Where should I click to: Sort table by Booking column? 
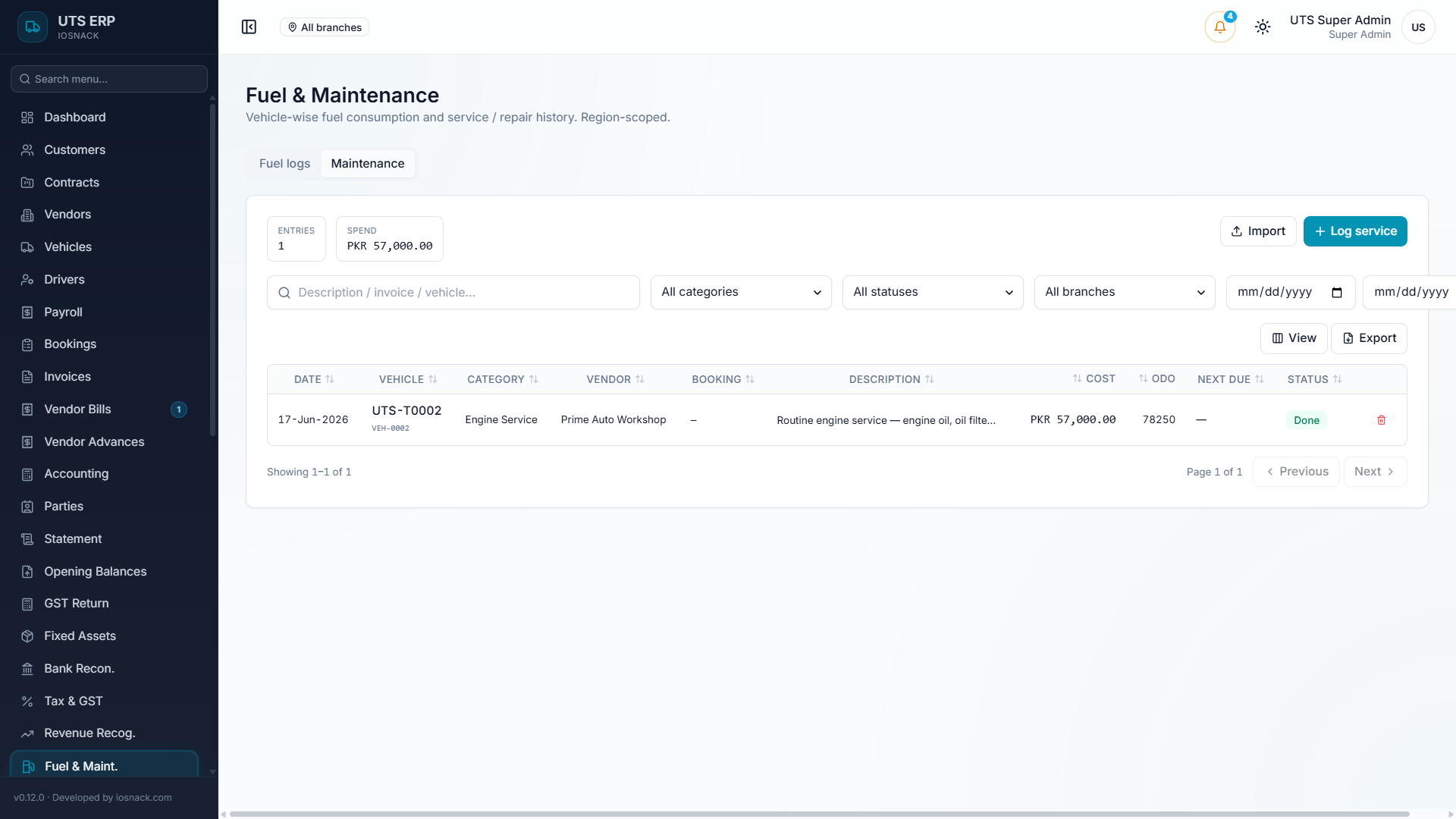pos(723,379)
